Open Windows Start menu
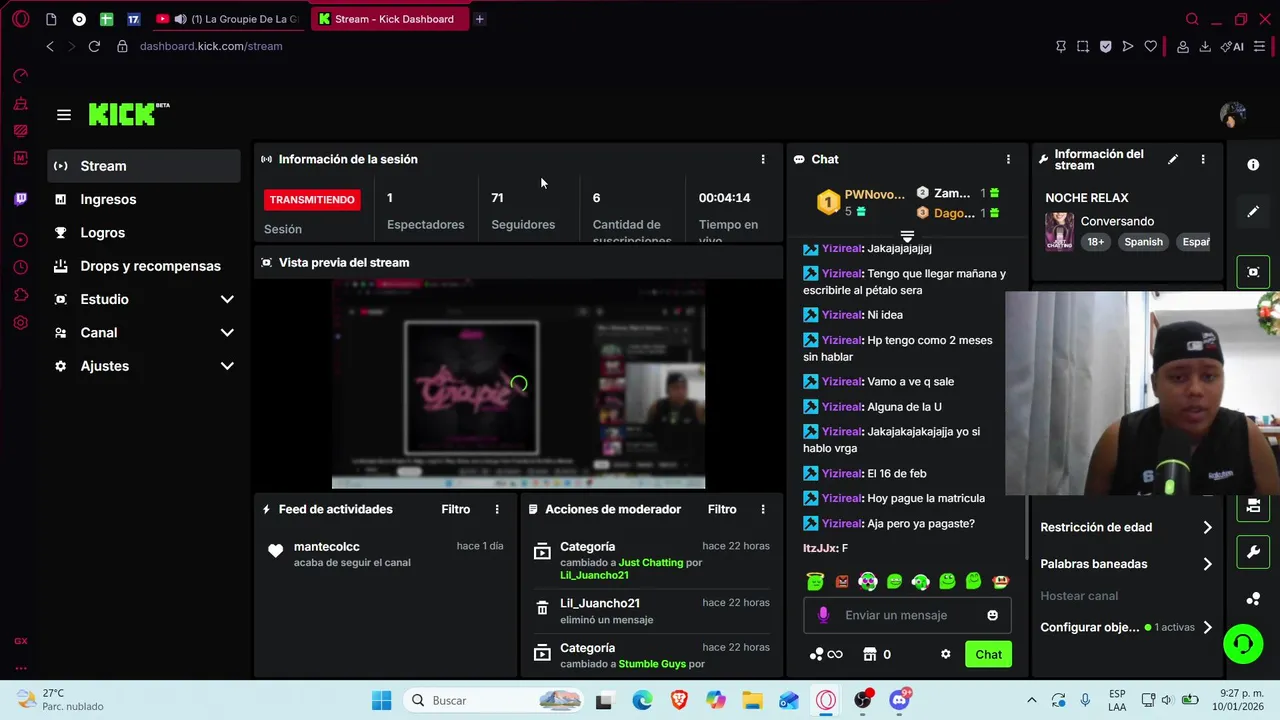Image resolution: width=1280 pixels, height=720 pixels. (x=382, y=700)
